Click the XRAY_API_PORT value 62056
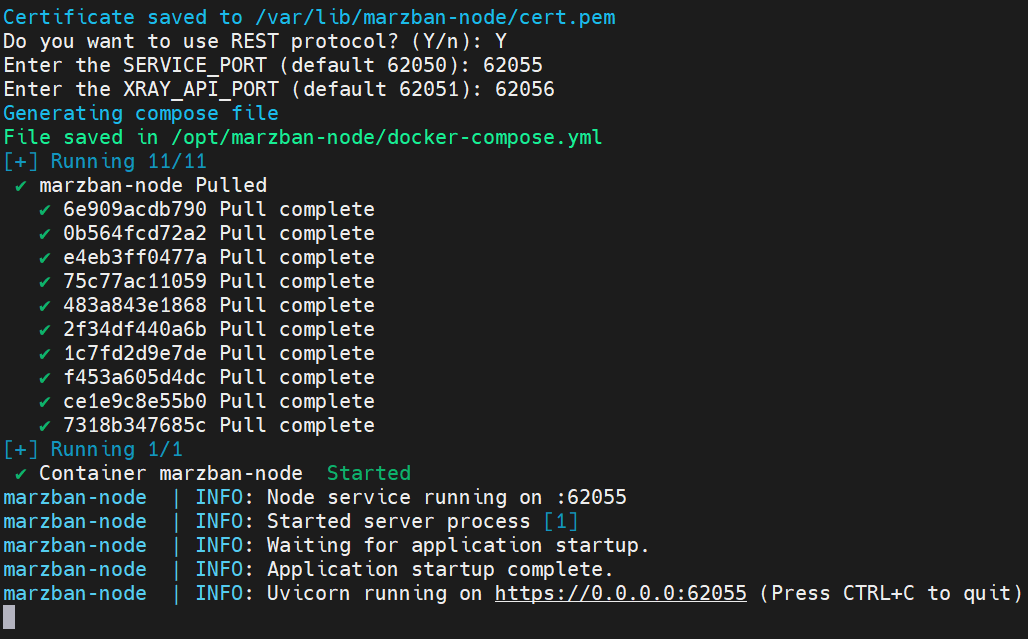1028x639 pixels. click(x=524, y=89)
